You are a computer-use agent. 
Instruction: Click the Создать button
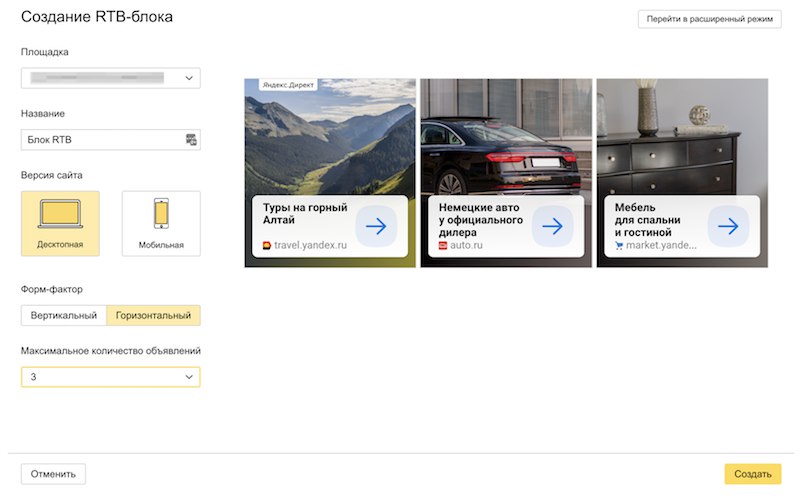click(x=753, y=474)
